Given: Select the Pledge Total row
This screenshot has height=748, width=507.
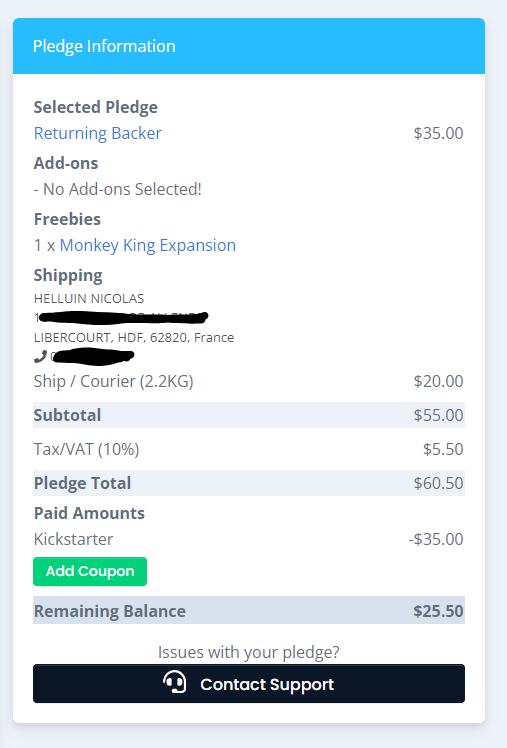Looking at the screenshot, I should 249,483.
